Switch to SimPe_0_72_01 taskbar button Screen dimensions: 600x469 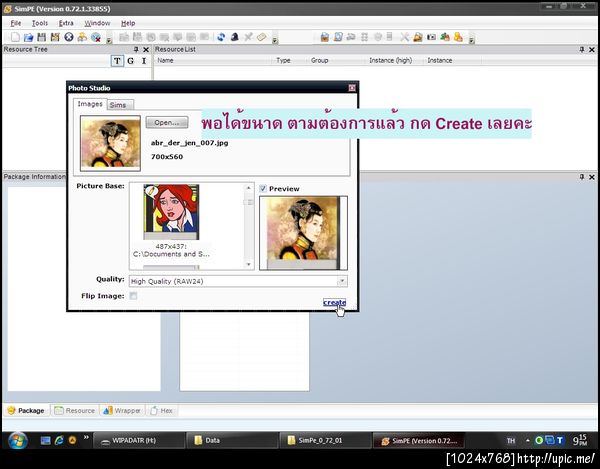(325, 440)
